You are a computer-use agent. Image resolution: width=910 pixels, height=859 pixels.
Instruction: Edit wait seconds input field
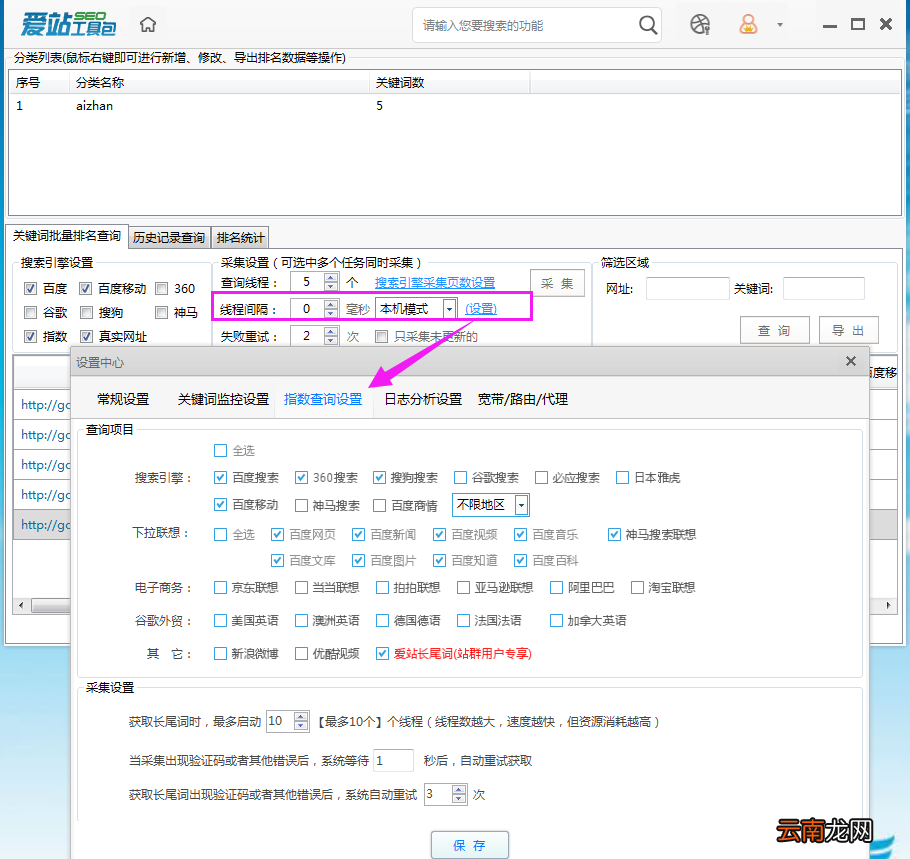tap(393, 760)
